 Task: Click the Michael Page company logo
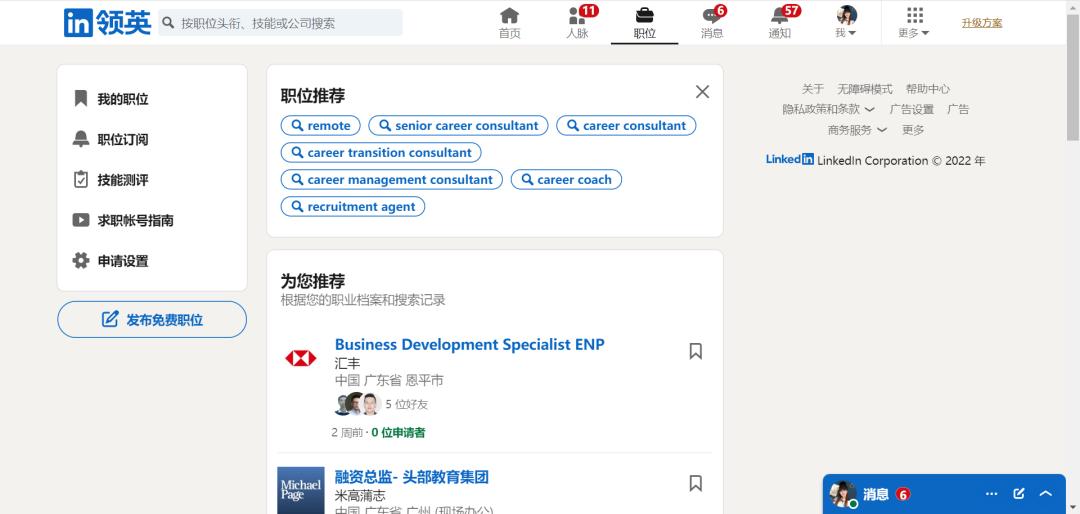pos(301,491)
